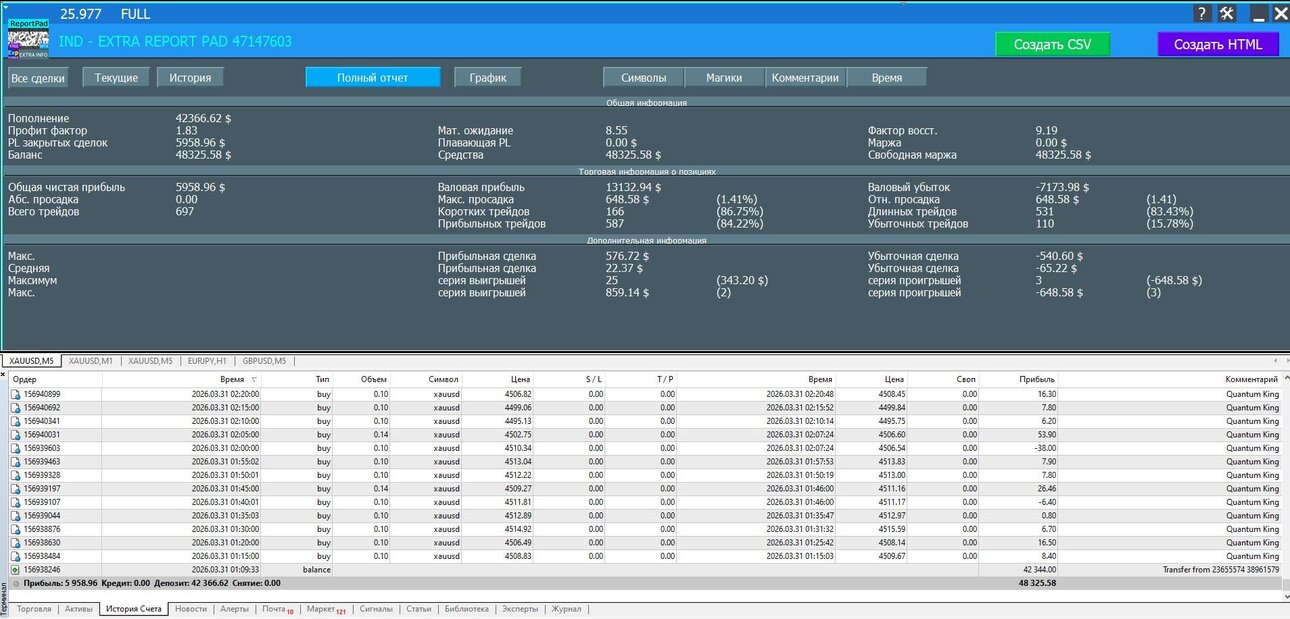
Task: Create CSV report with Создать CSV
Action: 1052,44
